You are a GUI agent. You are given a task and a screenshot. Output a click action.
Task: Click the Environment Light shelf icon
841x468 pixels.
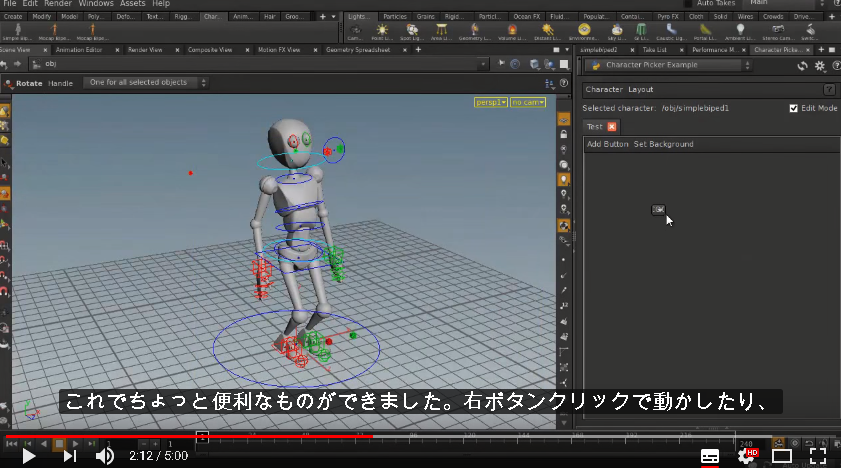tap(584, 32)
